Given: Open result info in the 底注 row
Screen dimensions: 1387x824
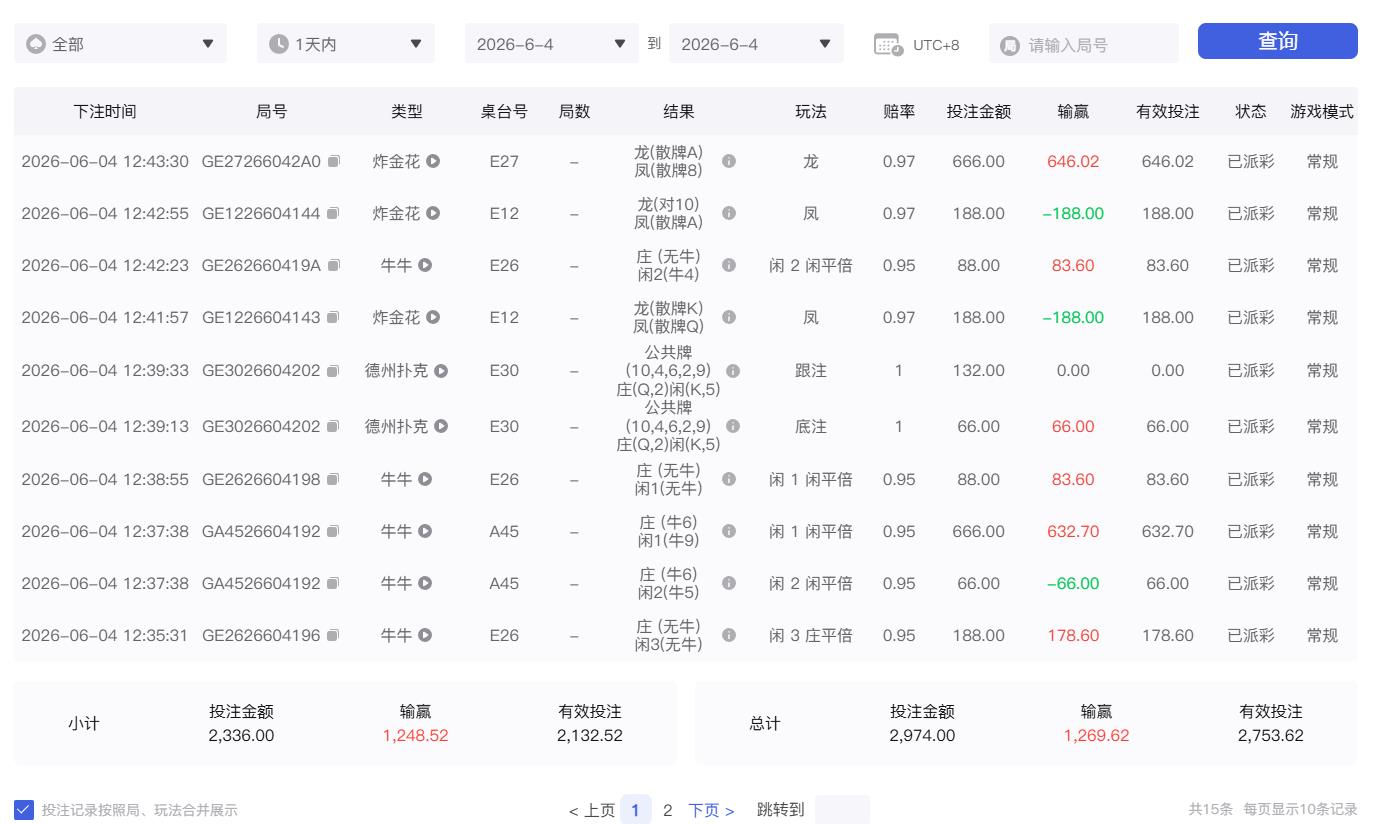Looking at the screenshot, I should click(x=733, y=426).
